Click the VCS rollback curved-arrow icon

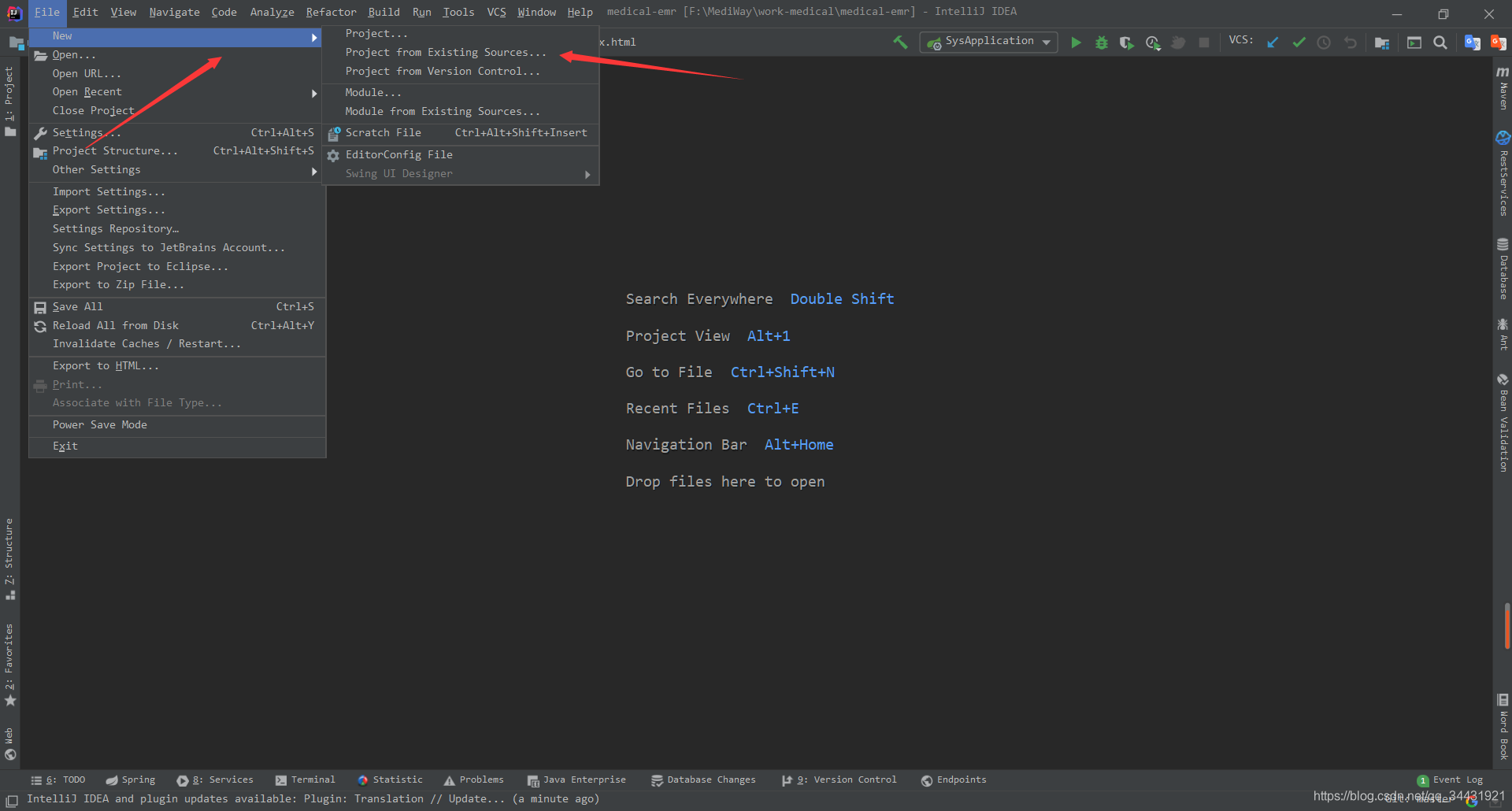pos(1350,43)
